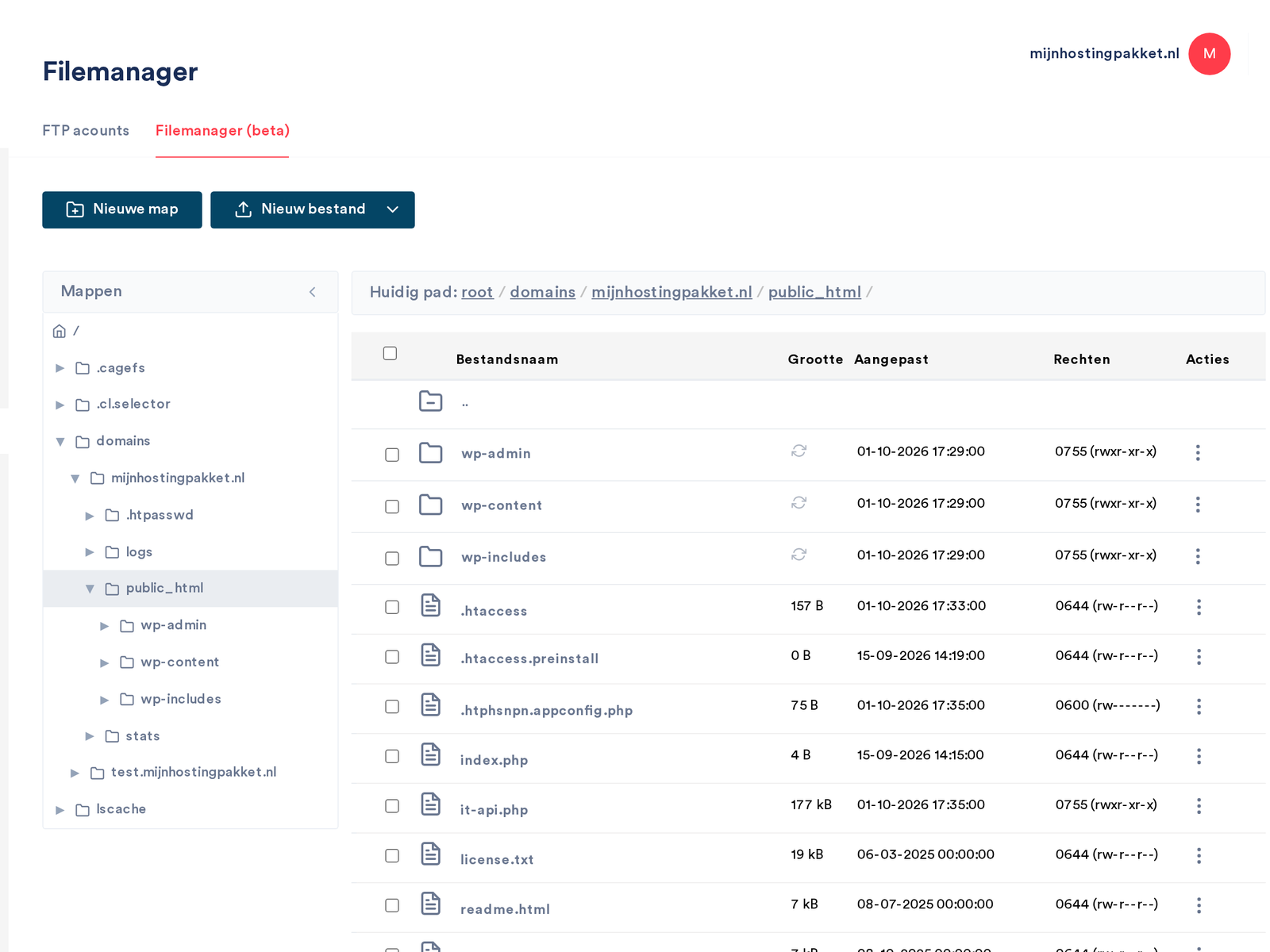Click the index.php file icon
The width and height of the screenshot is (1270, 952).
(x=430, y=754)
